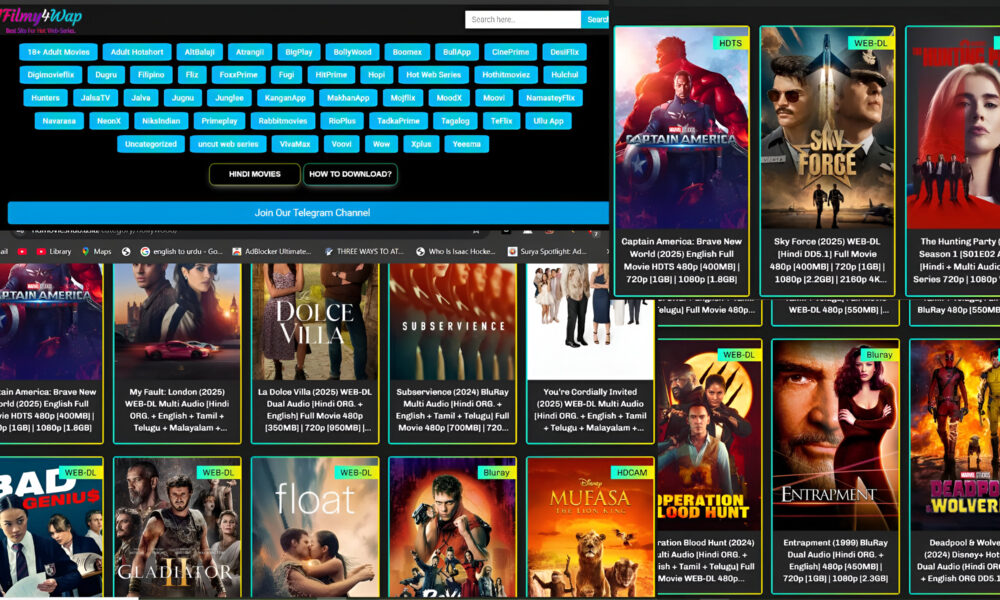Open the float movie poster

[314, 527]
